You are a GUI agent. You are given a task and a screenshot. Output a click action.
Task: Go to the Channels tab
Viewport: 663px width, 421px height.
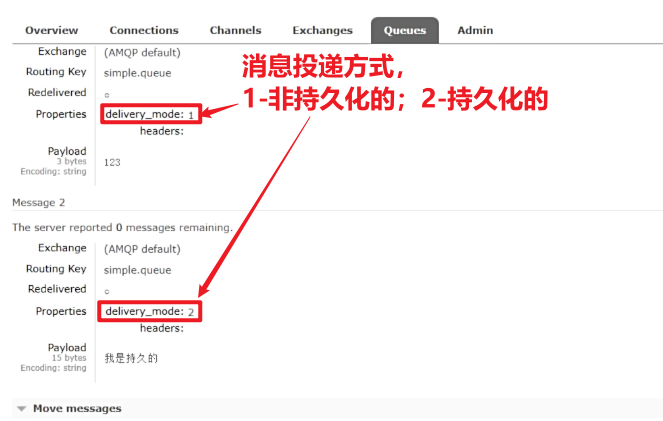(236, 31)
